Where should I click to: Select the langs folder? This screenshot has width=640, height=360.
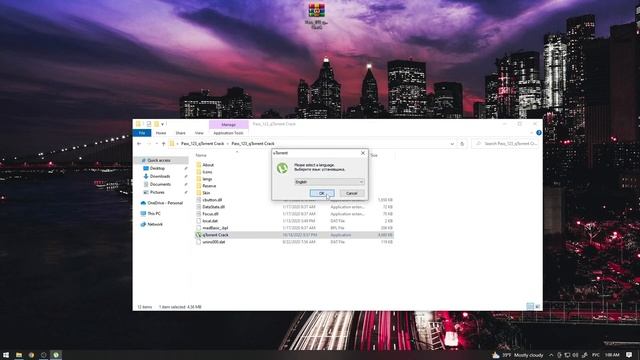[207, 179]
